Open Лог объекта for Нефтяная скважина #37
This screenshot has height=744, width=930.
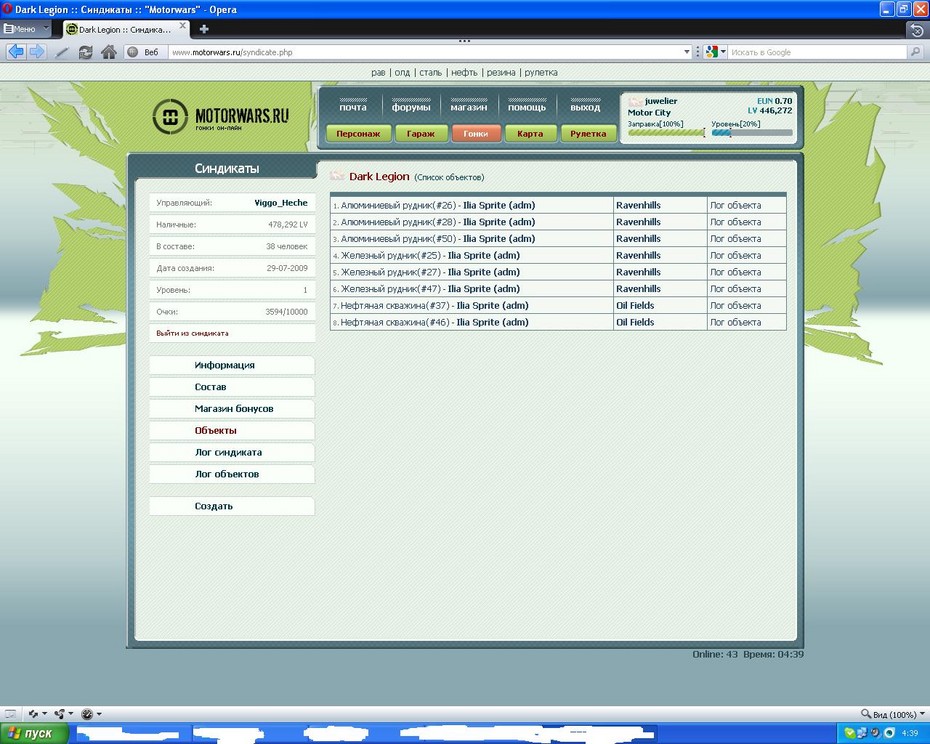(735, 306)
